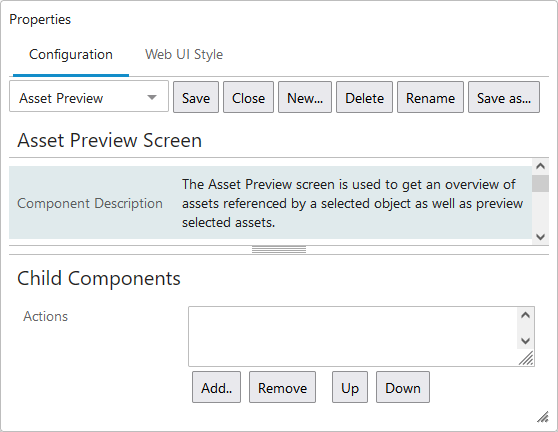Open the Asset Preview dropdown arrow

point(152,97)
